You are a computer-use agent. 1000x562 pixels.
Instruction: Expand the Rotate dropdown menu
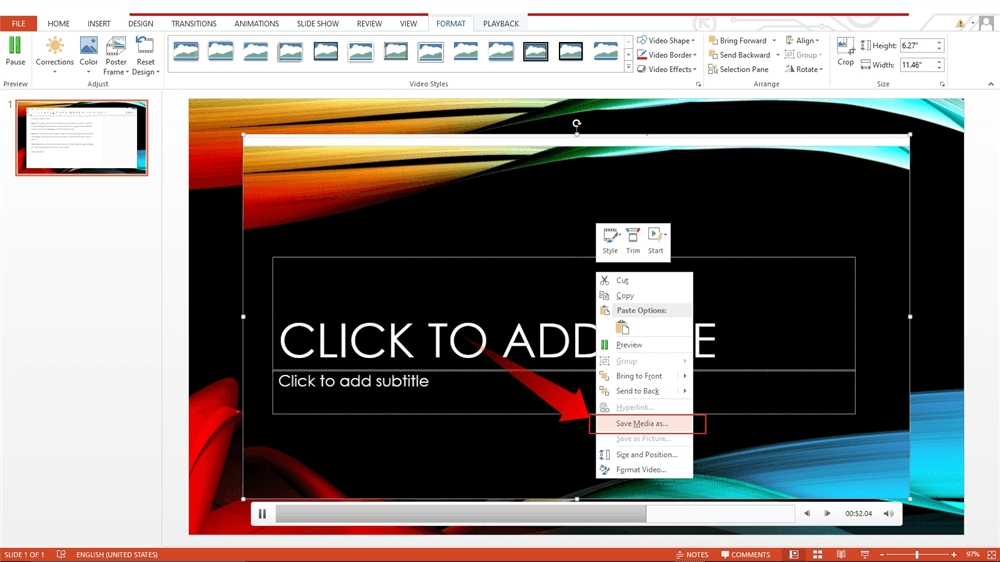[x=806, y=69]
